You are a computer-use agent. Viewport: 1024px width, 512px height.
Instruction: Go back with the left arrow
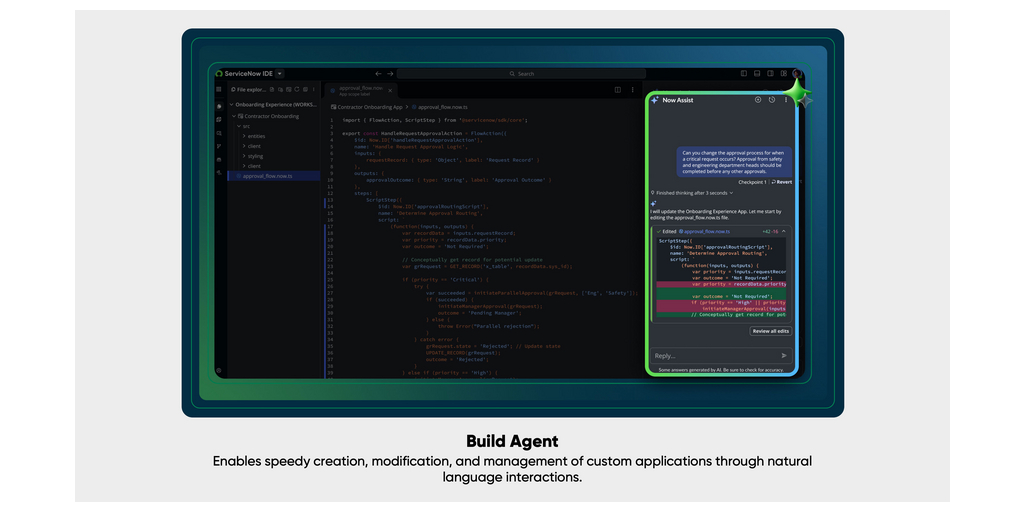378,74
